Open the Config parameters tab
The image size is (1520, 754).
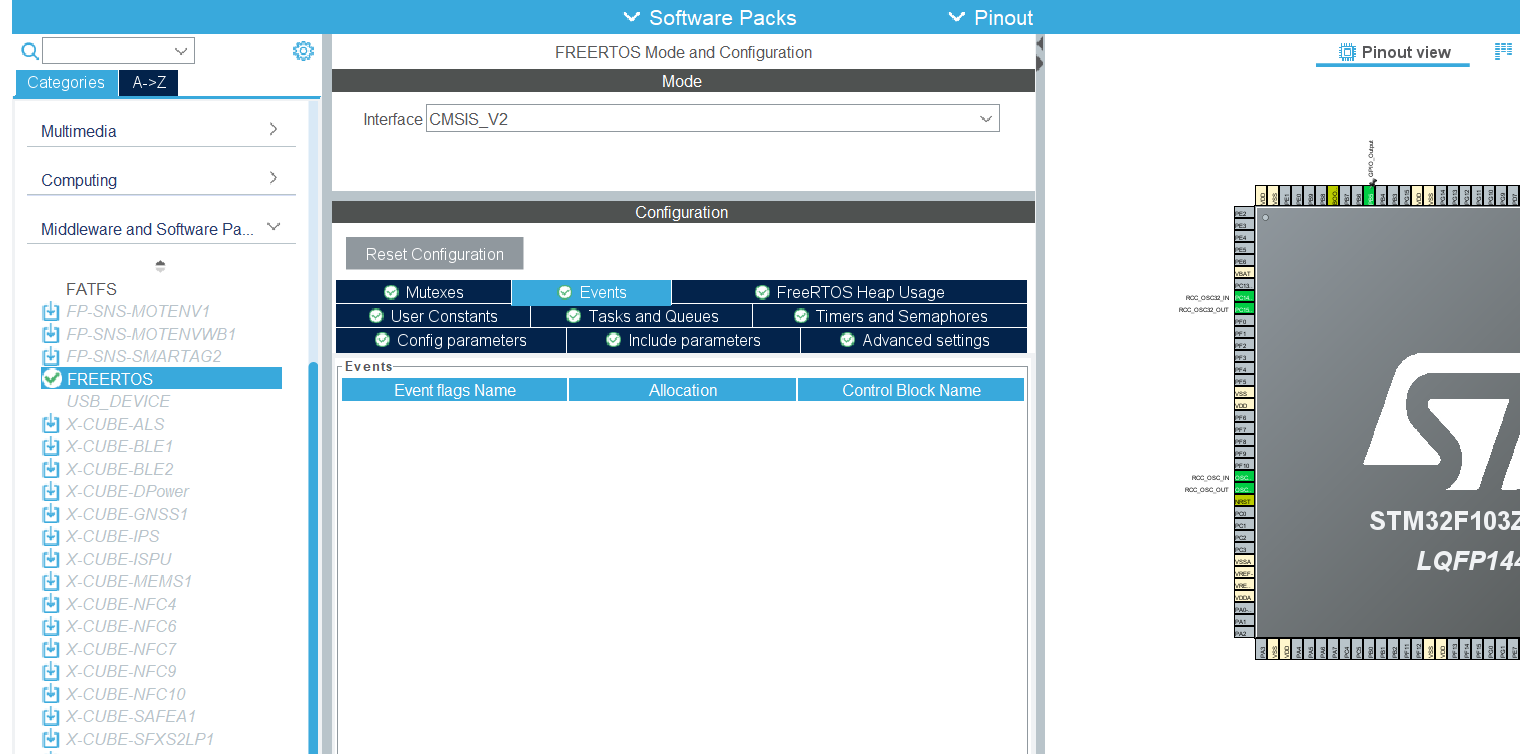click(450, 340)
